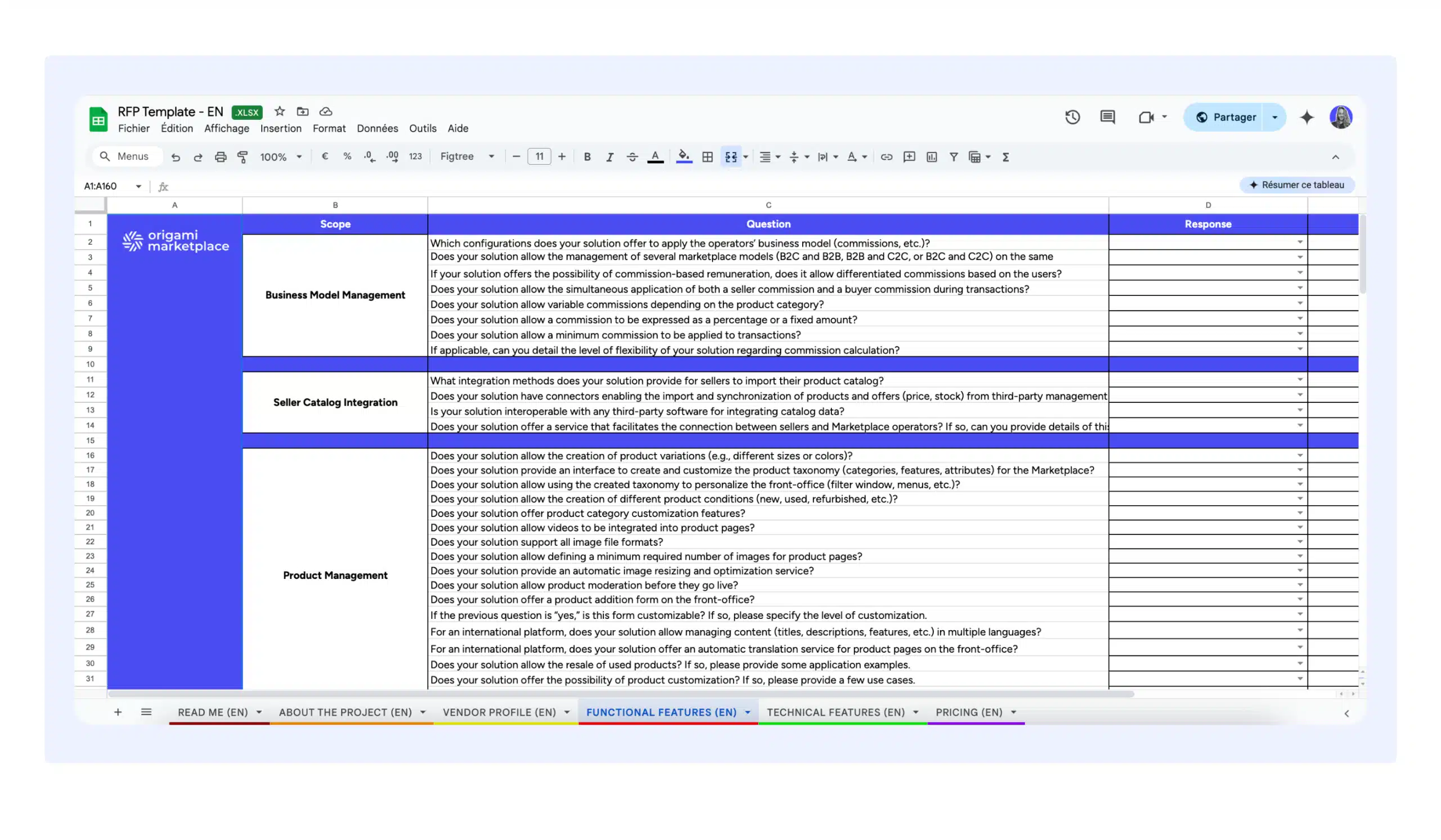Viewport: 1441px width, 840px height.
Task: Open the functions sigma icon
Action: click(1006, 157)
